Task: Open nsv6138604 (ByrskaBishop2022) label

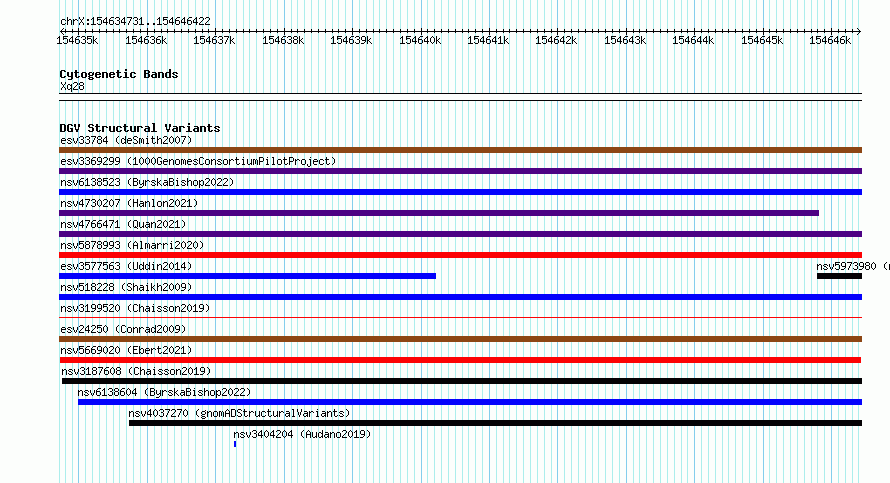Action: point(164,392)
